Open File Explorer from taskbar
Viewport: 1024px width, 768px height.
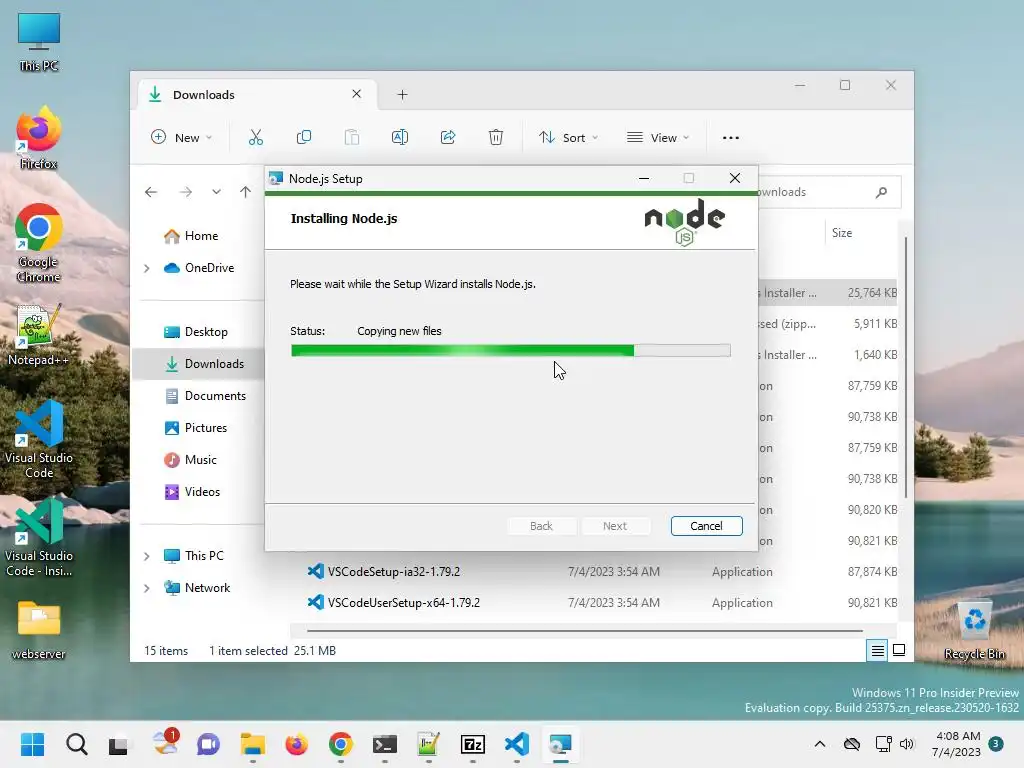coord(253,744)
